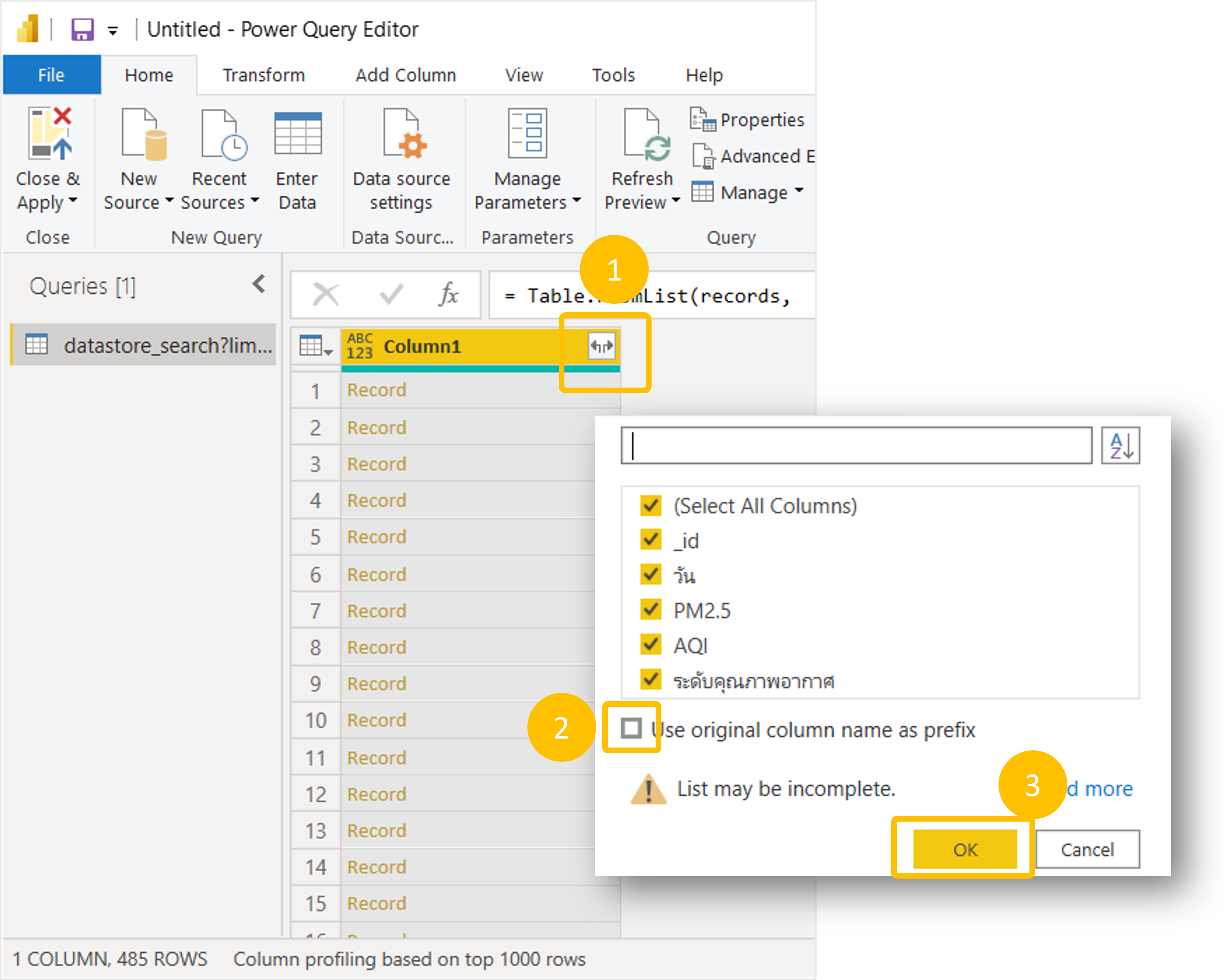
Task: Open the File tab
Action: (51, 75)
